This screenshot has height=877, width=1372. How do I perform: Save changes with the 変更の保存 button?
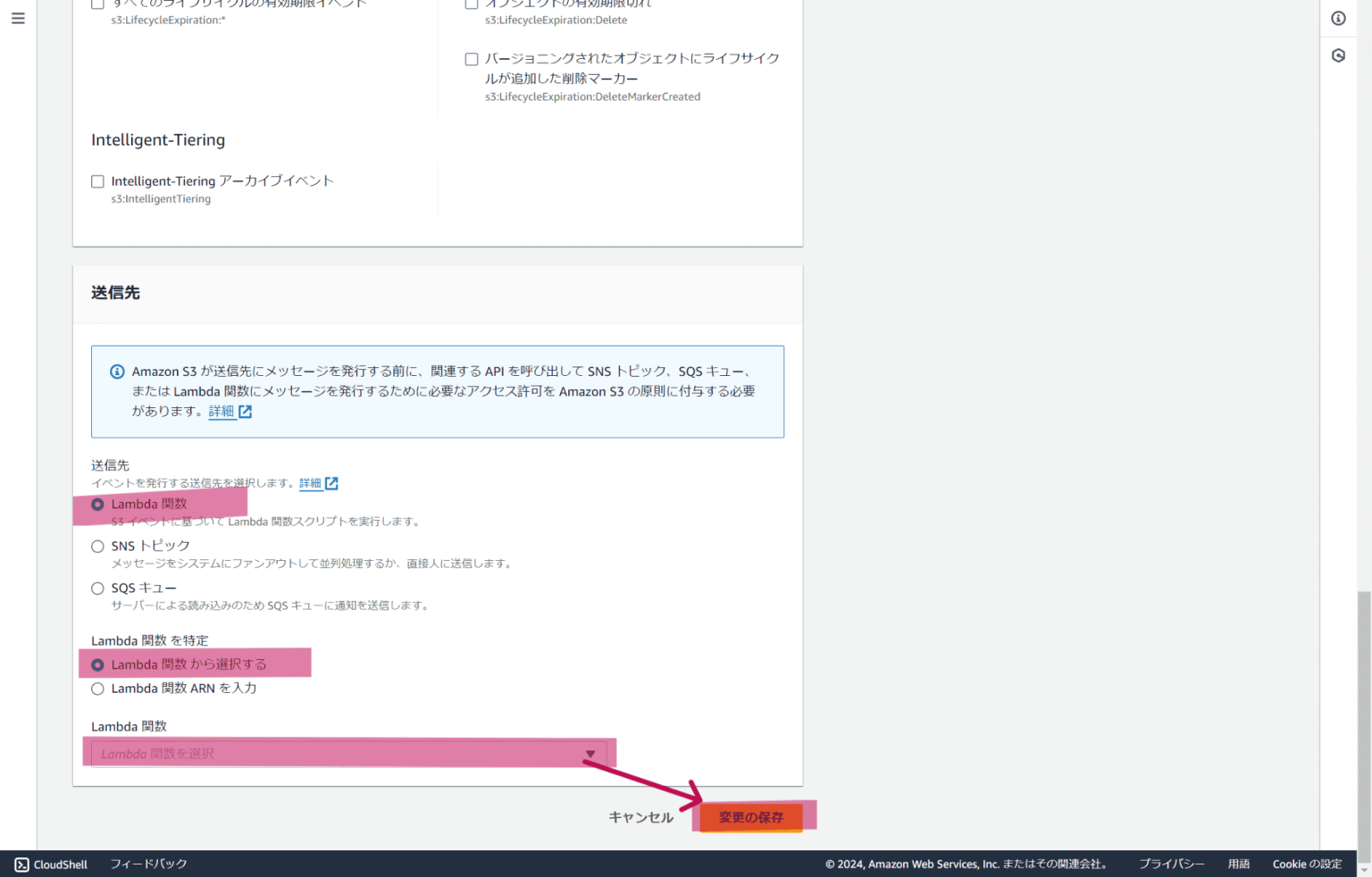click(751, 817)
